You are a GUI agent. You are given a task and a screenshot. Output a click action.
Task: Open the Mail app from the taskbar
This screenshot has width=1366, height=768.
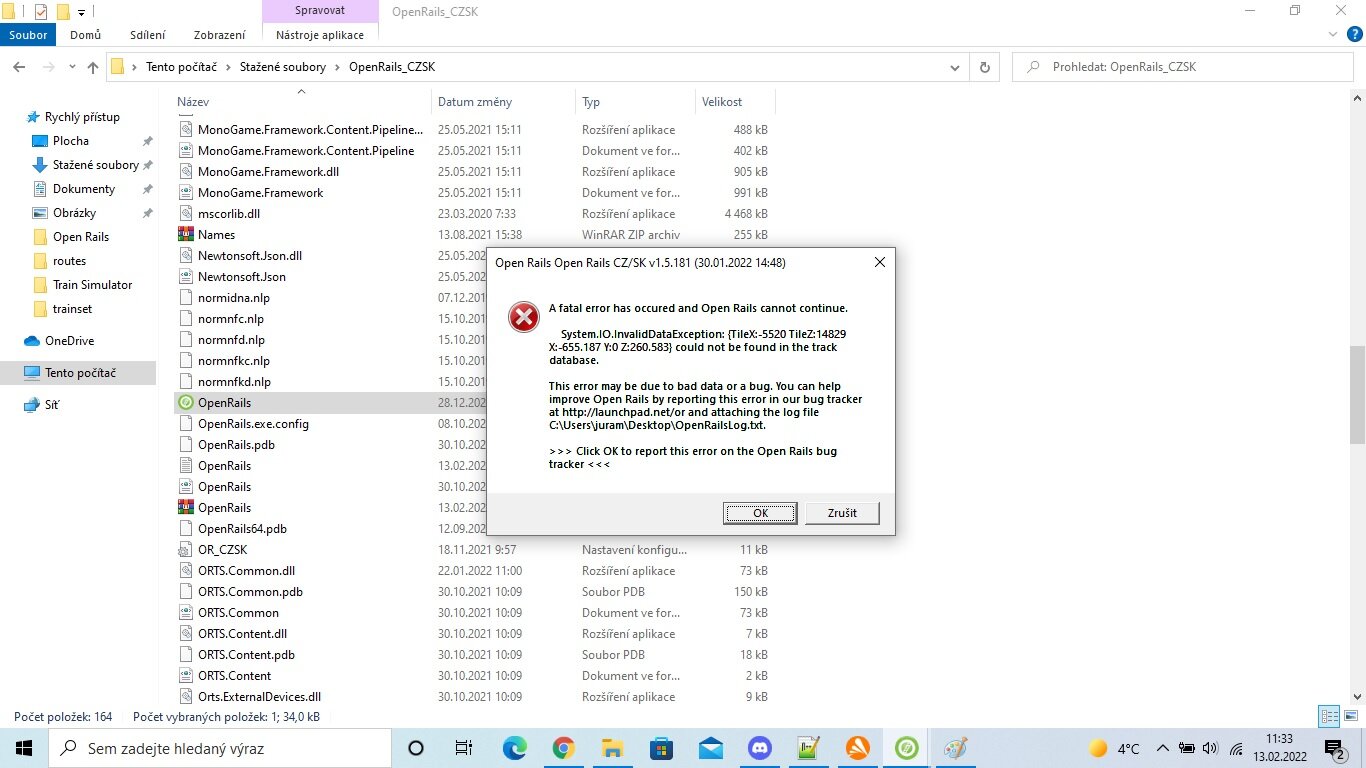coord(710,748)
